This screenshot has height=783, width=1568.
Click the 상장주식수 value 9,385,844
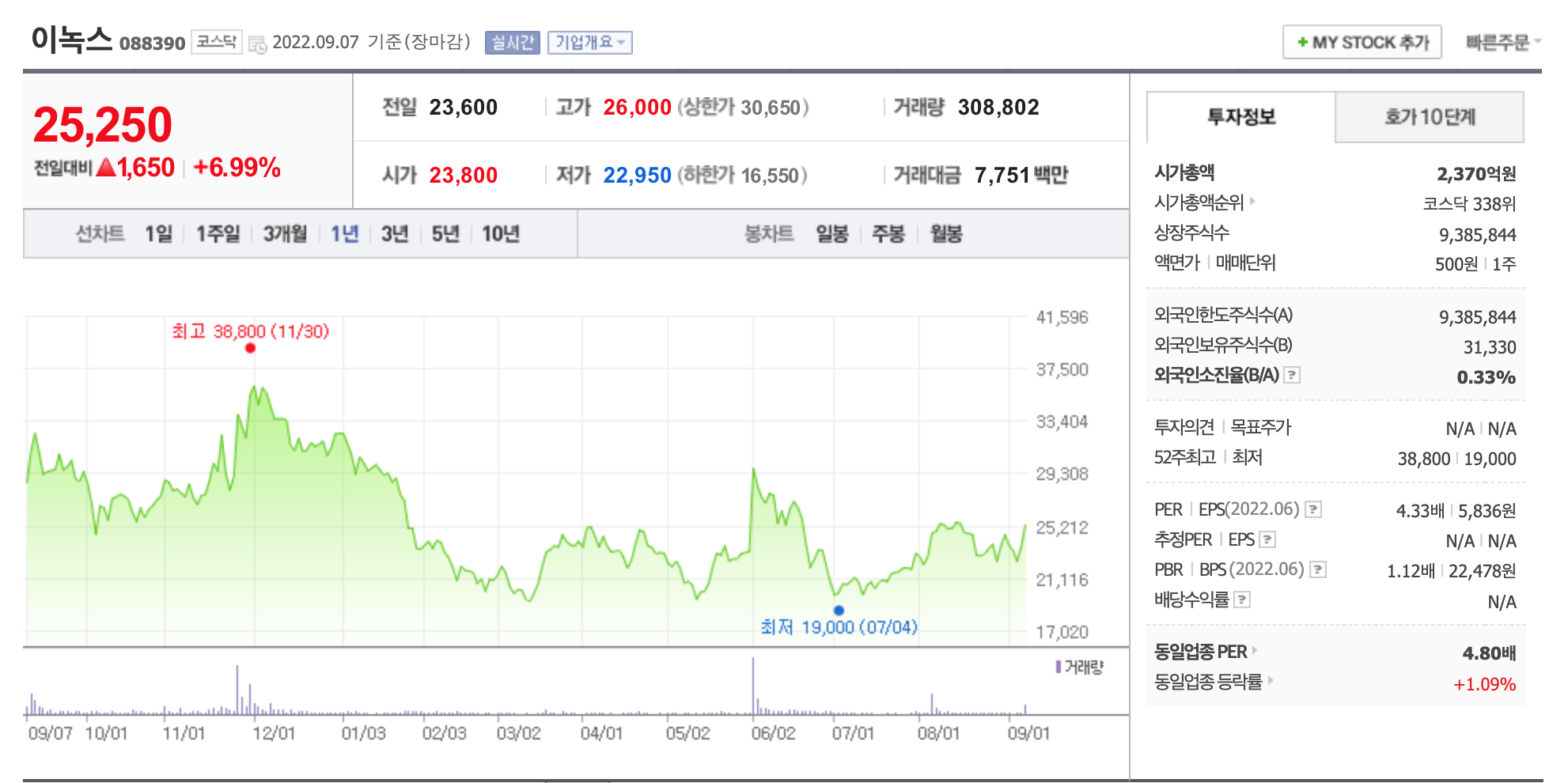(1477, 235)
